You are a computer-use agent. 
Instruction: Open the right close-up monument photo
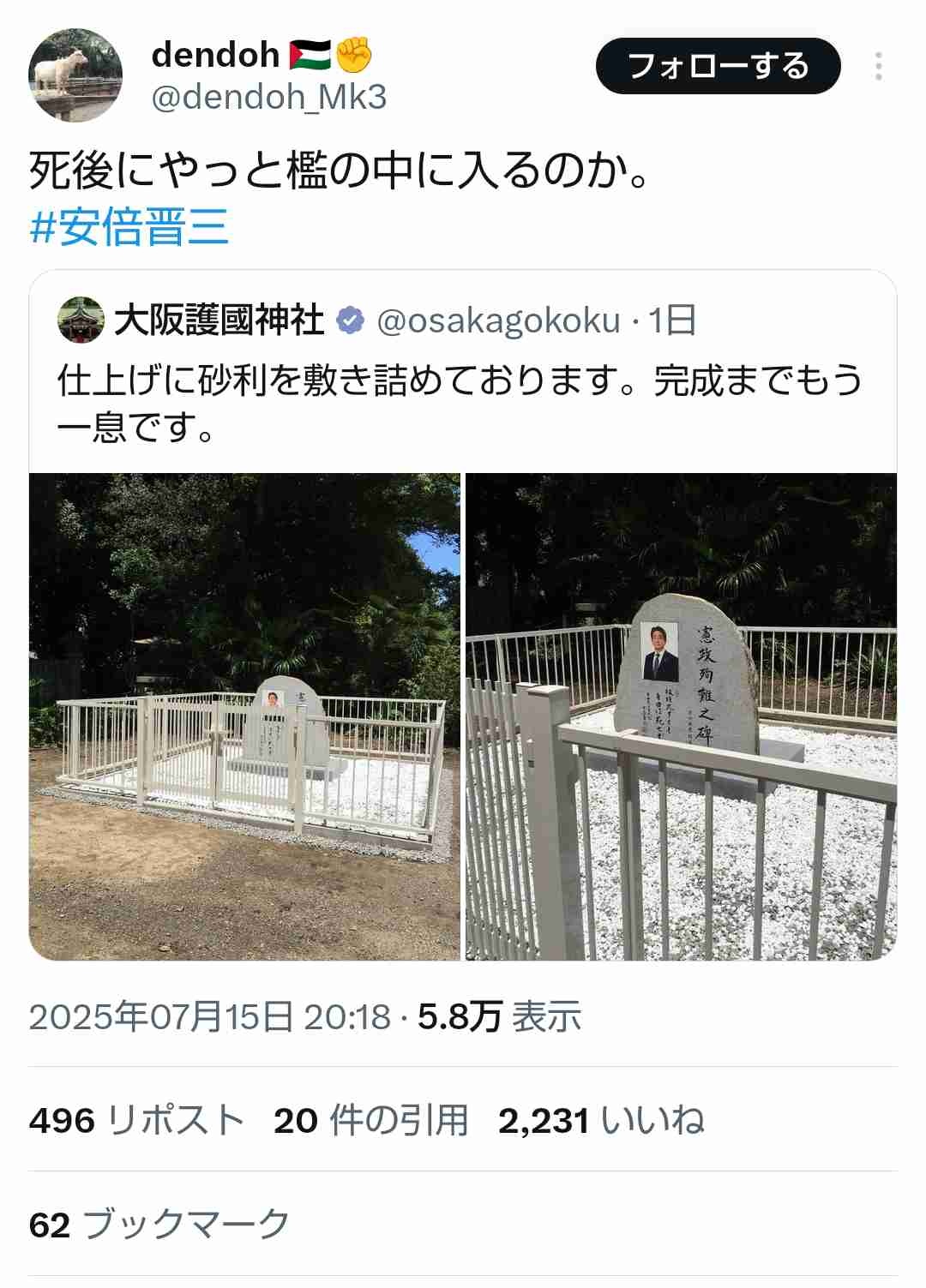681,716
